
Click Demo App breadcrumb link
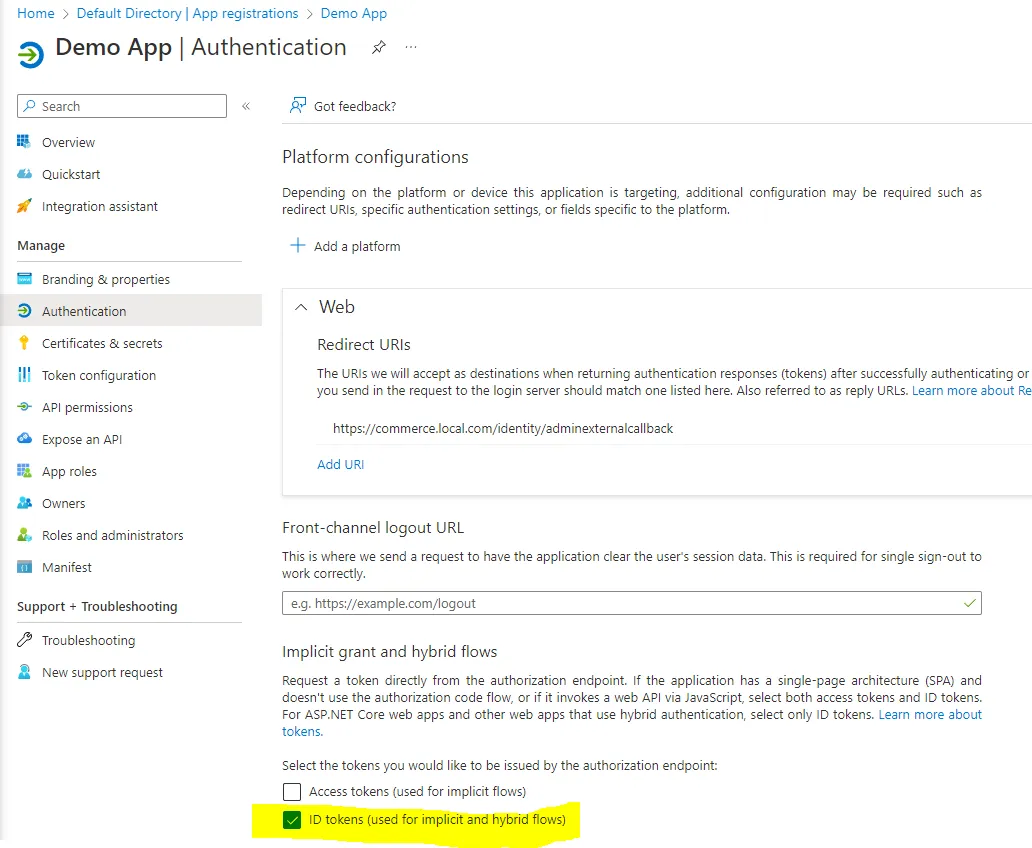click(353, 13)
